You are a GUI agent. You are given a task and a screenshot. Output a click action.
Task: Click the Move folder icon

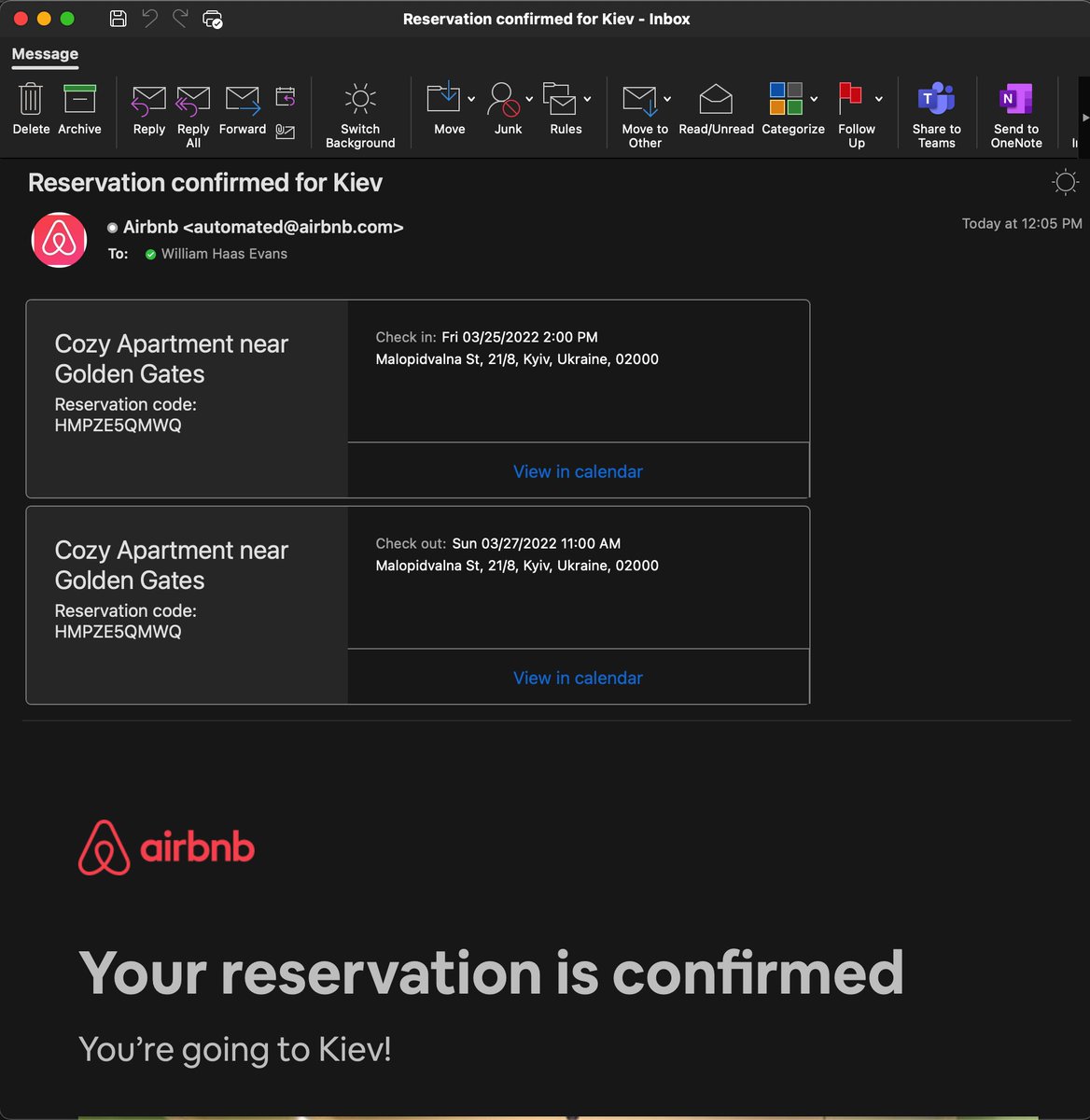(444, 98)
